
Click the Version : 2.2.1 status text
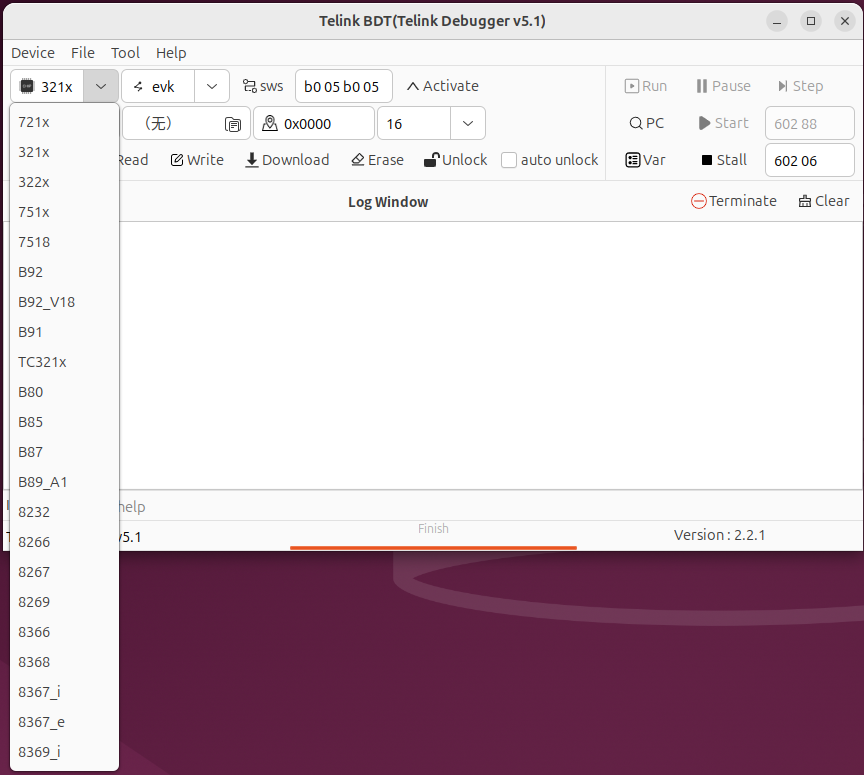[x=719, y=535]
